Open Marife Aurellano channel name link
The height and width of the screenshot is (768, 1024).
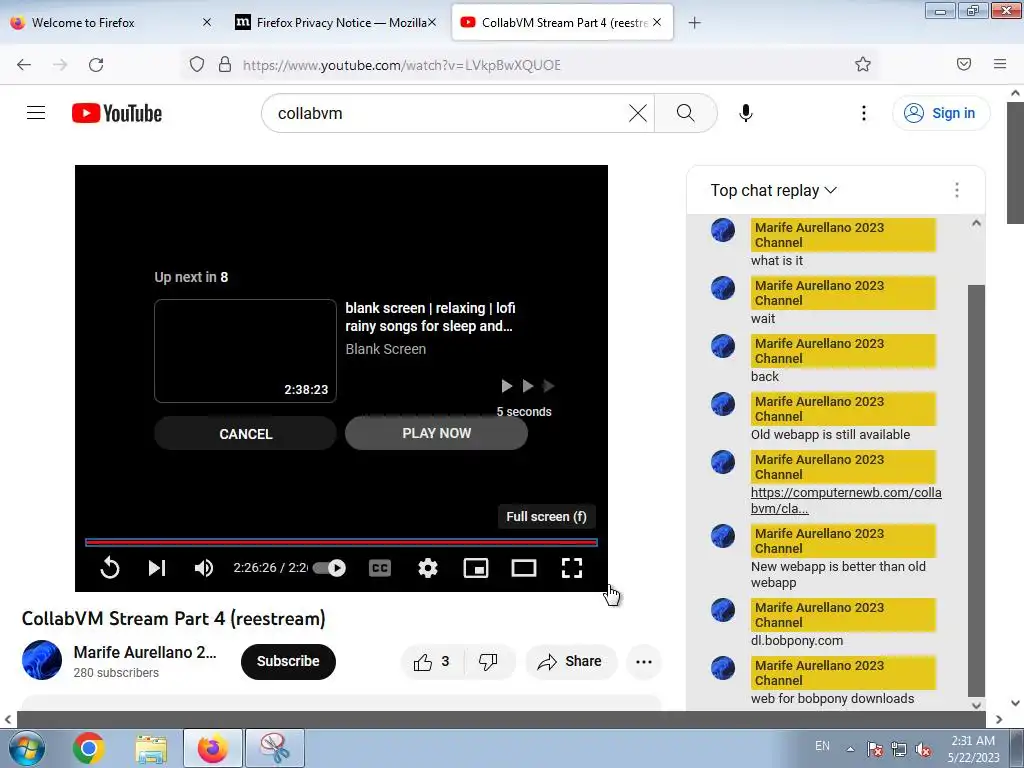[145, 652]
